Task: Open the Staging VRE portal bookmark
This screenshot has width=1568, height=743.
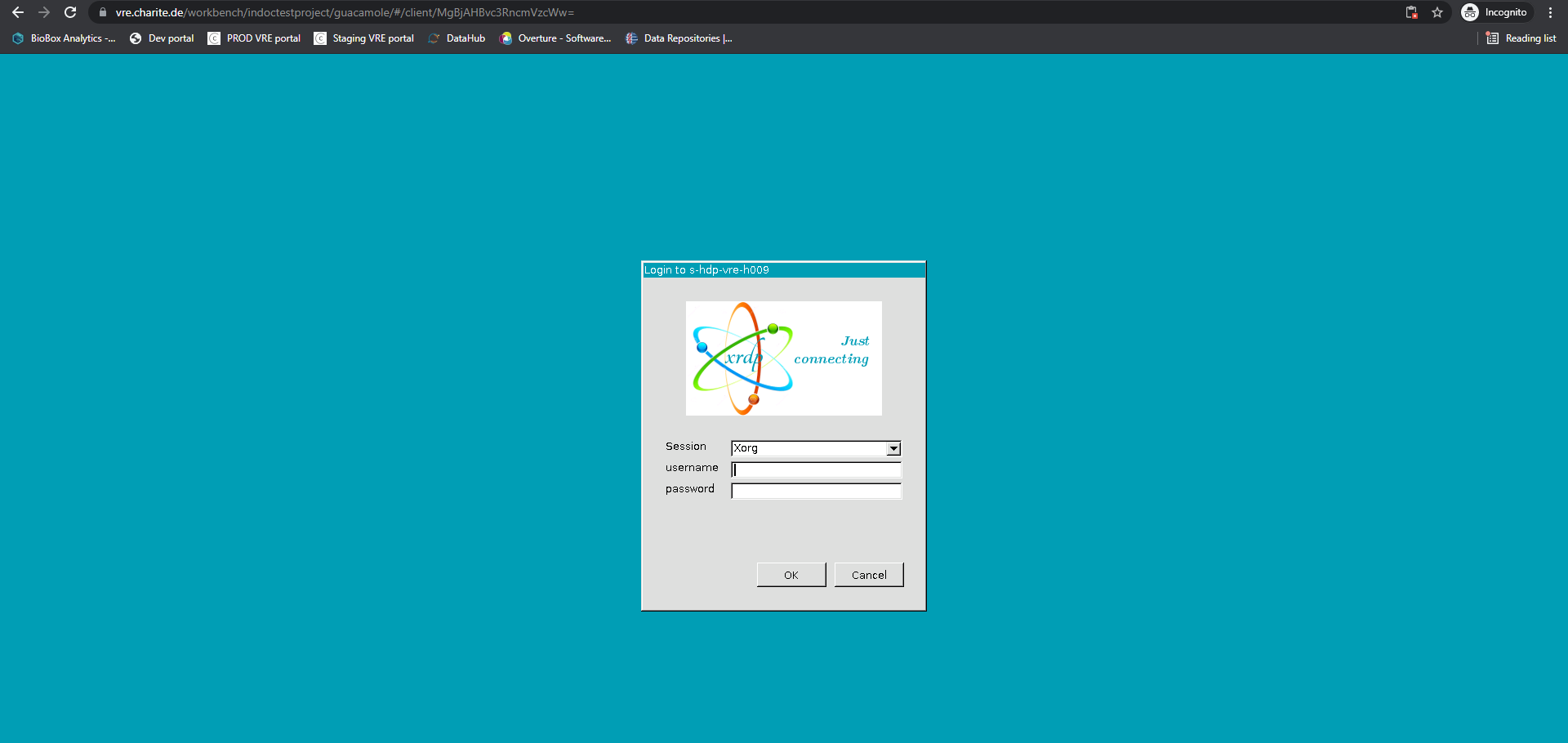Action: (363, 38)
